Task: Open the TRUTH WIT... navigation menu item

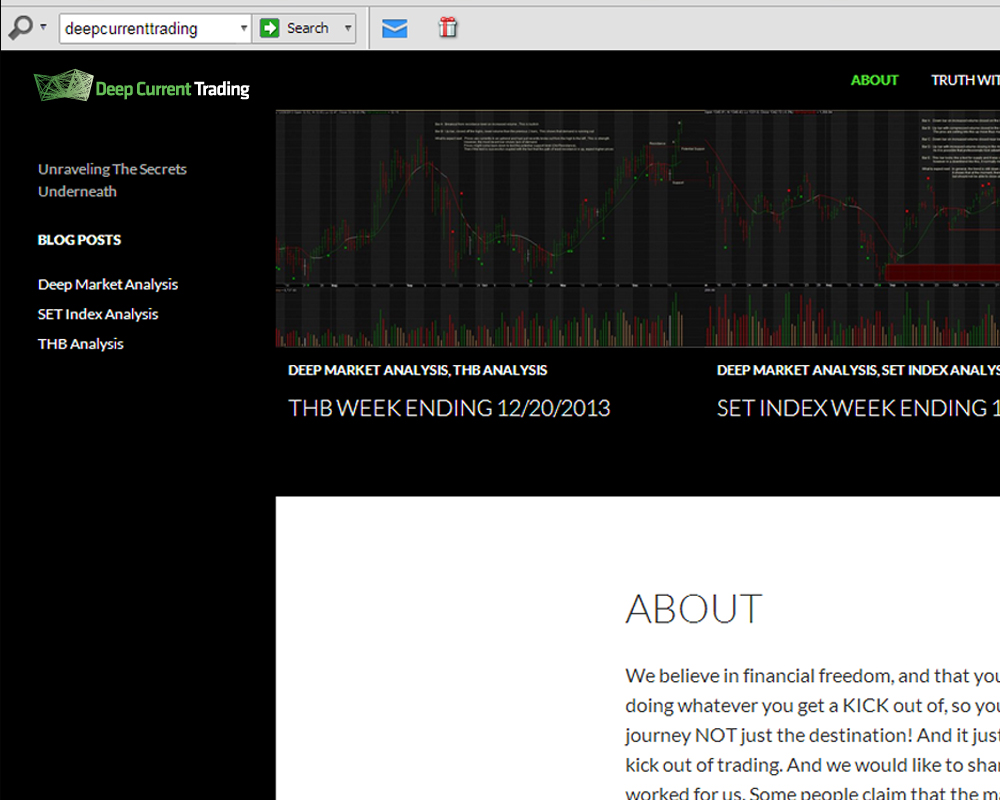Action: coord(965,80)
